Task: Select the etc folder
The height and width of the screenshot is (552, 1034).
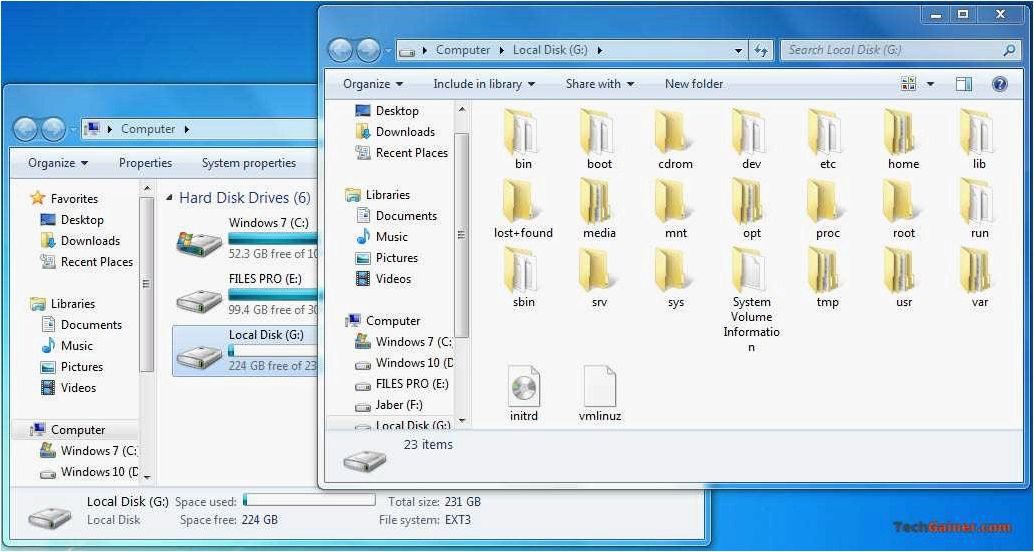Action: tap(828, 140)
